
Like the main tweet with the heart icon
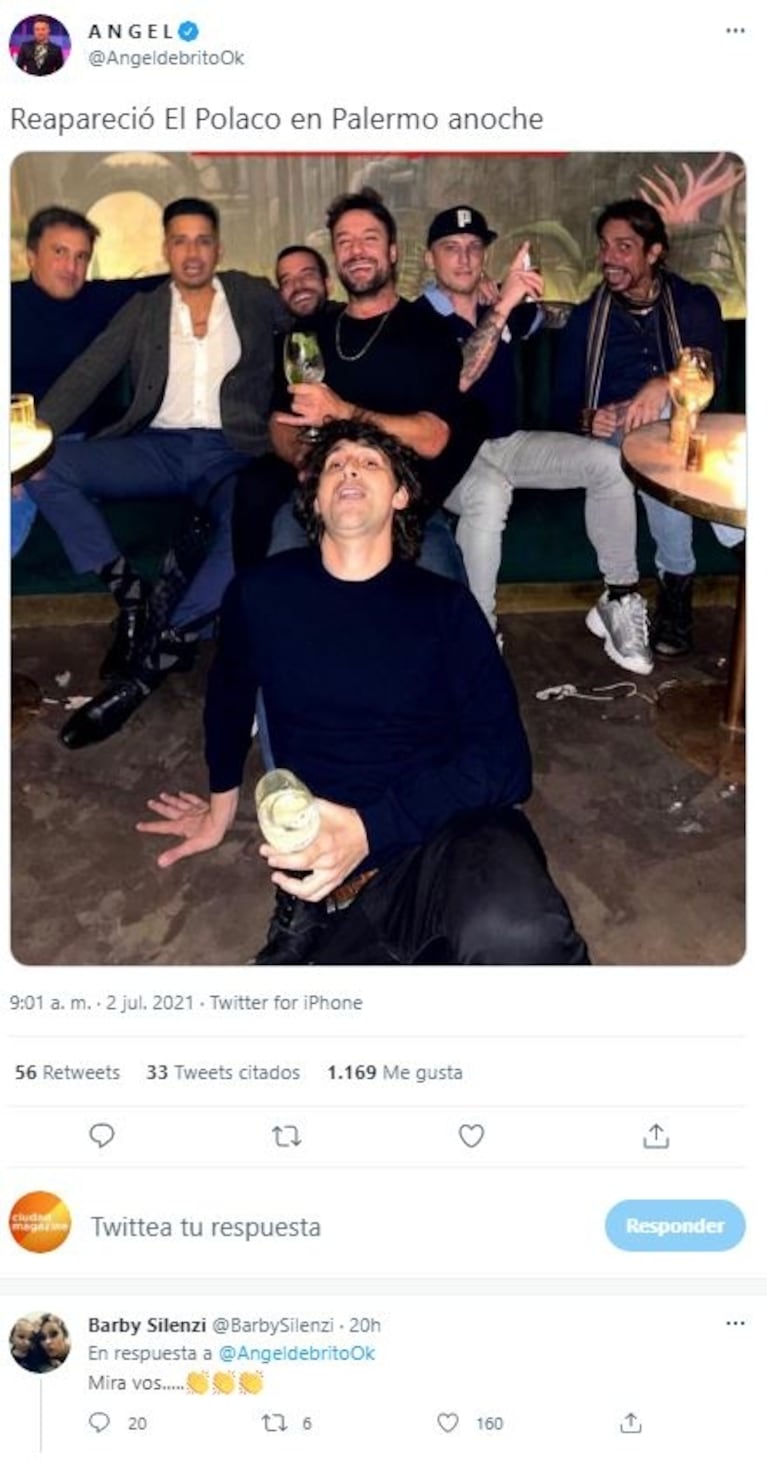pyautogui.click(x=471, y=1135)
